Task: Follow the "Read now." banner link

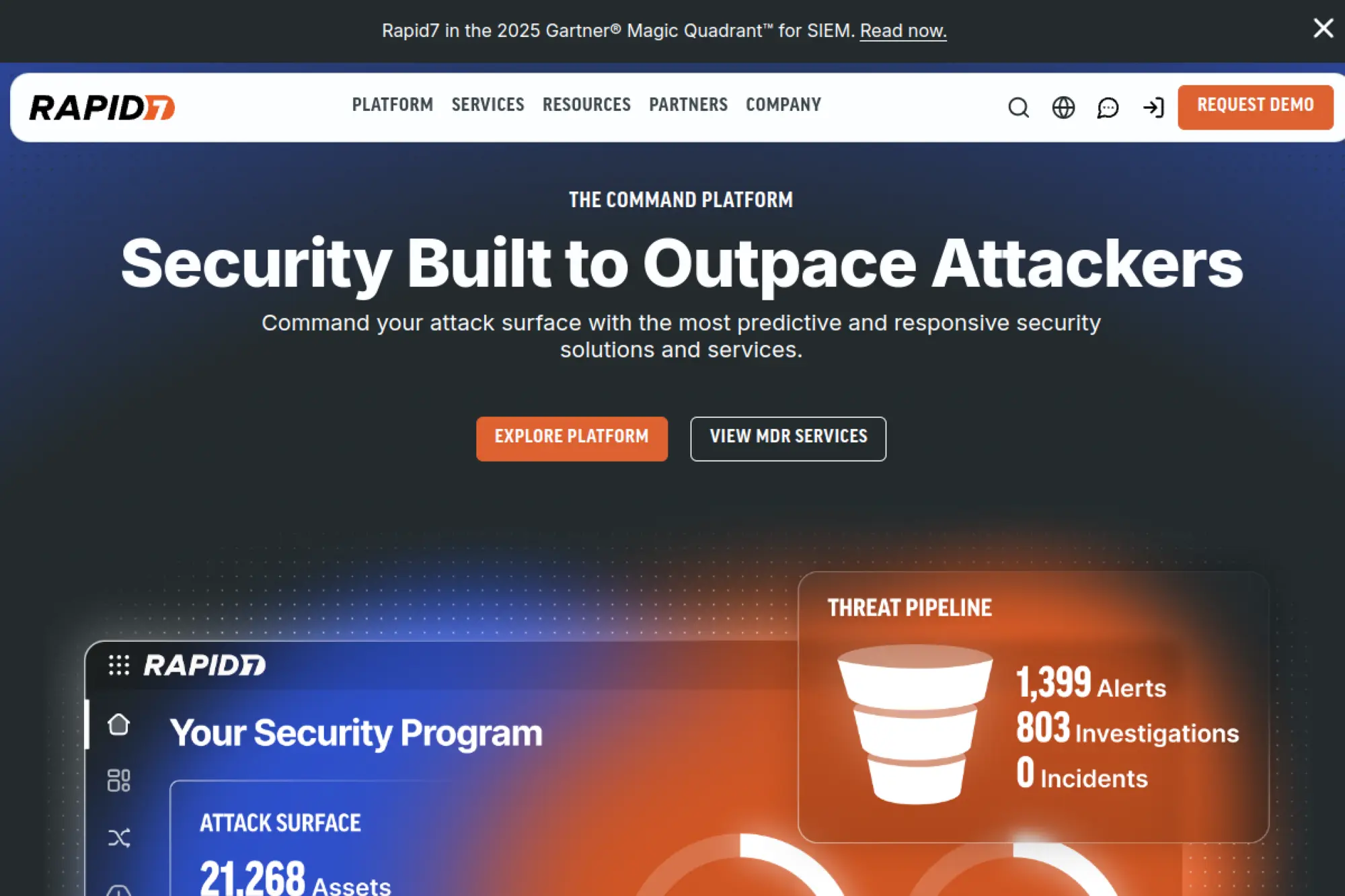Action: [x=902, y=31]
